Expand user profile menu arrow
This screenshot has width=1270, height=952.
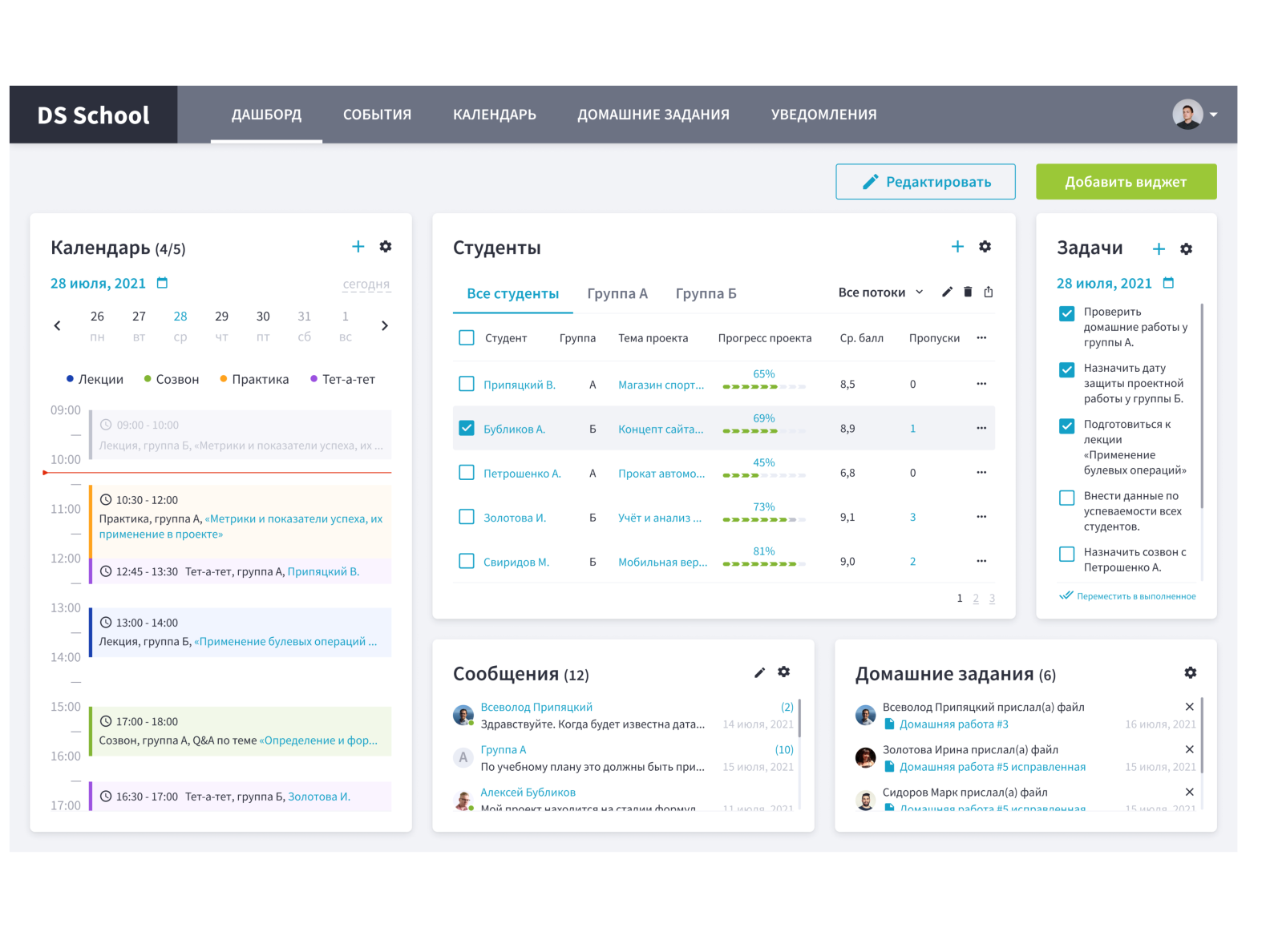click(x=1214, y=115)
